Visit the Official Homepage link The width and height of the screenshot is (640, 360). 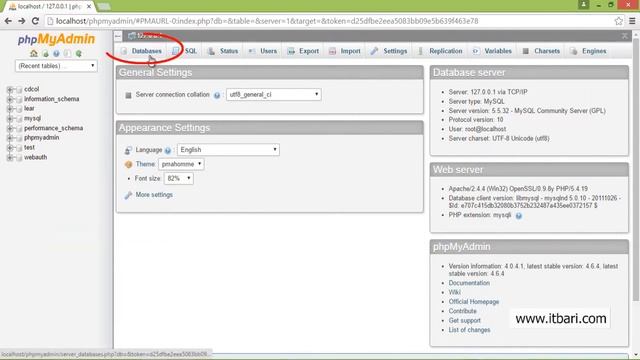[x=473, y=302]
